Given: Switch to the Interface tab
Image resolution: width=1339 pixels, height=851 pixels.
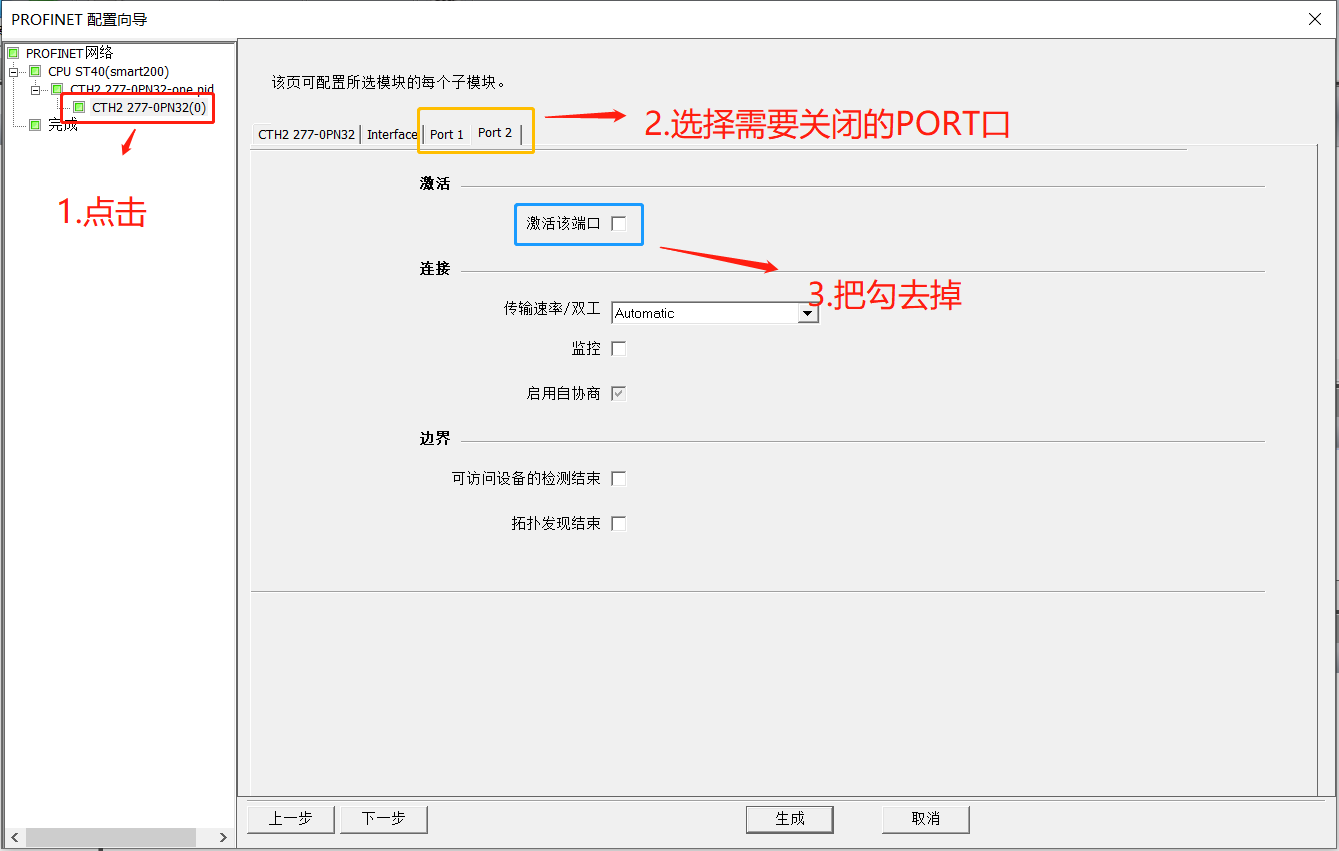Looking at the screenshot, I should click(392, 135).
